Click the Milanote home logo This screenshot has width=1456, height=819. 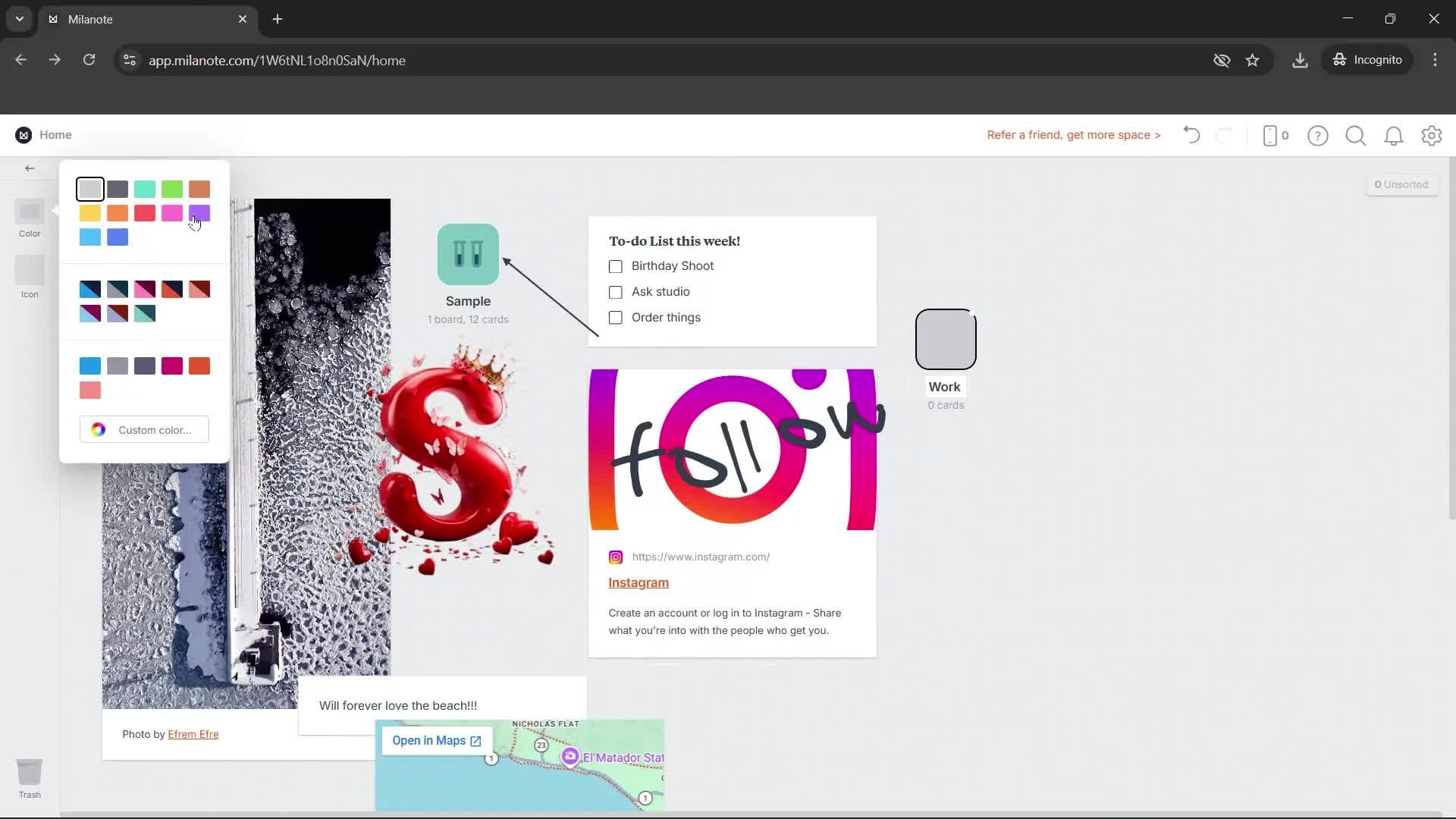point(23,134)
